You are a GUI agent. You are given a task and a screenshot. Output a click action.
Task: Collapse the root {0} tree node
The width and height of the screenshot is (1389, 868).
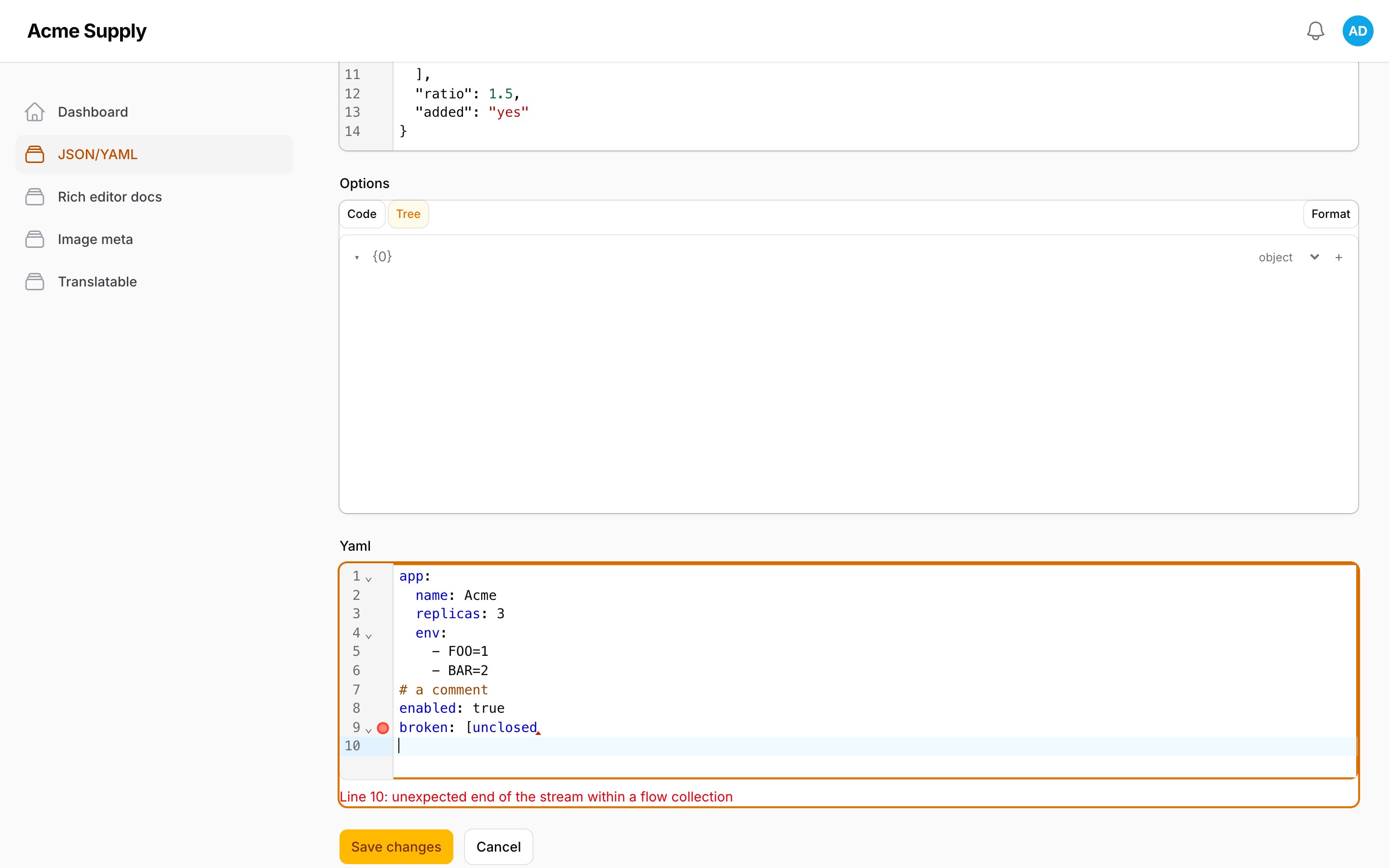[x=357, y=258]
